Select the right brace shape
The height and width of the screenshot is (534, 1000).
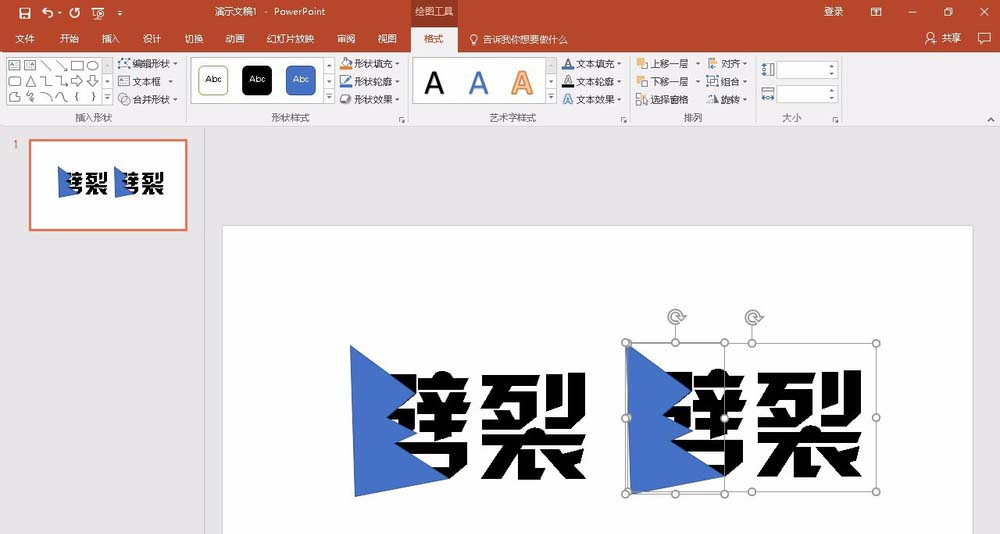(x=92, y=97)
